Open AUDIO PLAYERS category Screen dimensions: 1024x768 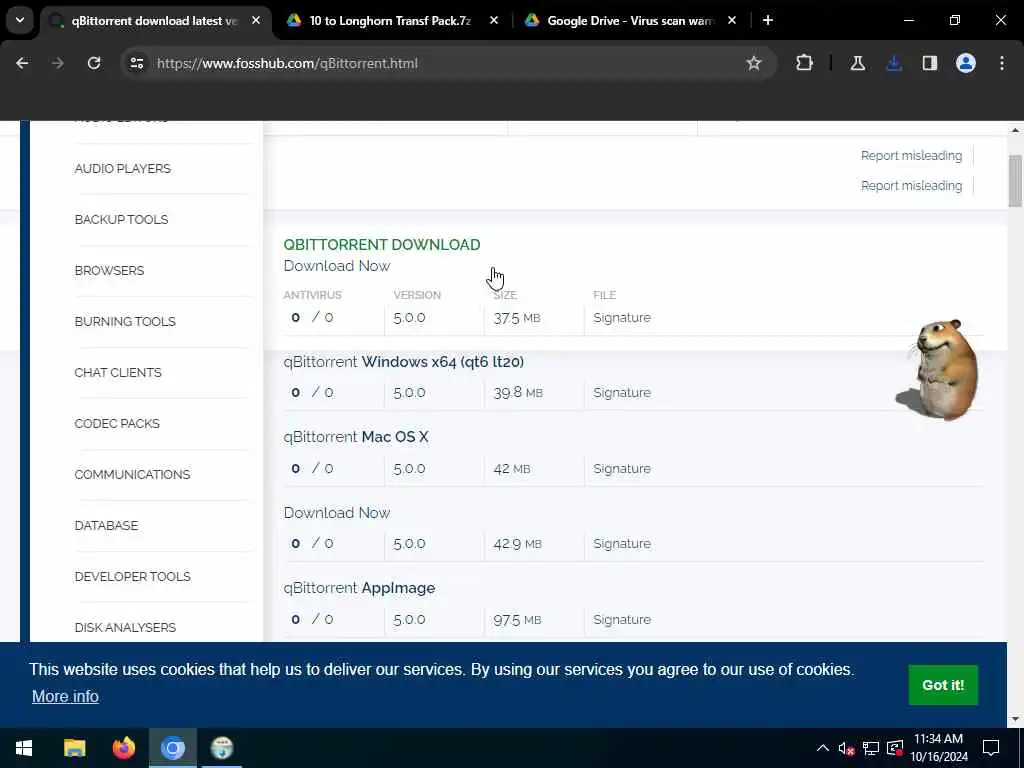[123, 168]
